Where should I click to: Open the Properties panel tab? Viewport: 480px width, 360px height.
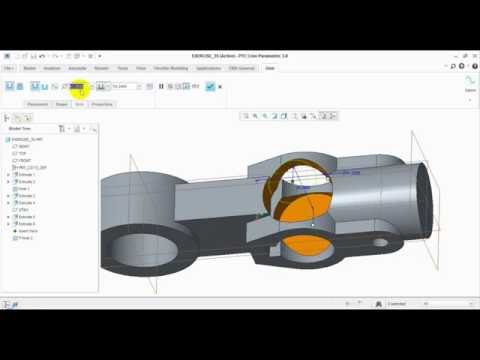coord(102,104)
